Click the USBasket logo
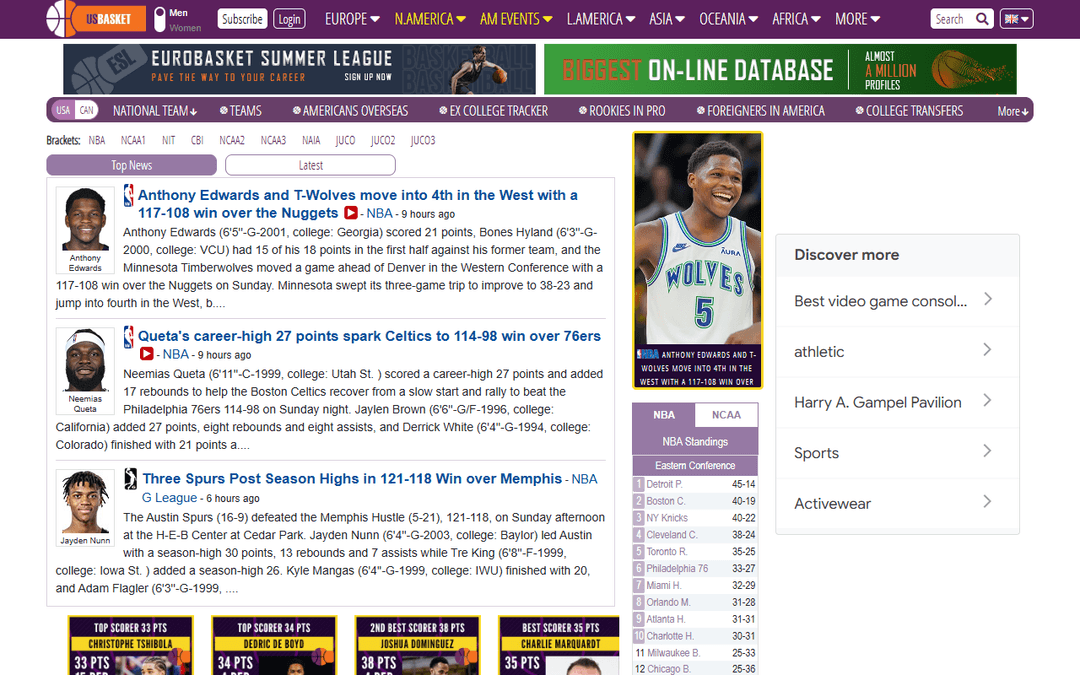The width and height of the screenshot is (1080, 675). 96,19
